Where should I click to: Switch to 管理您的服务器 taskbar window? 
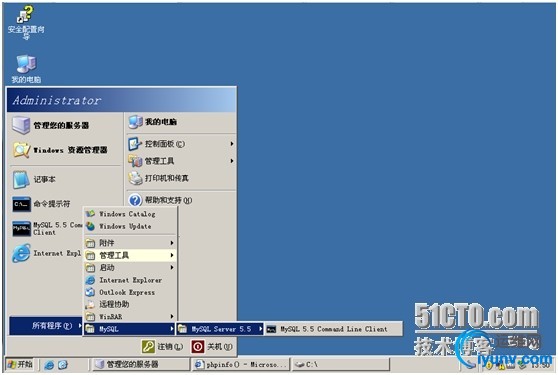point(141,364)
